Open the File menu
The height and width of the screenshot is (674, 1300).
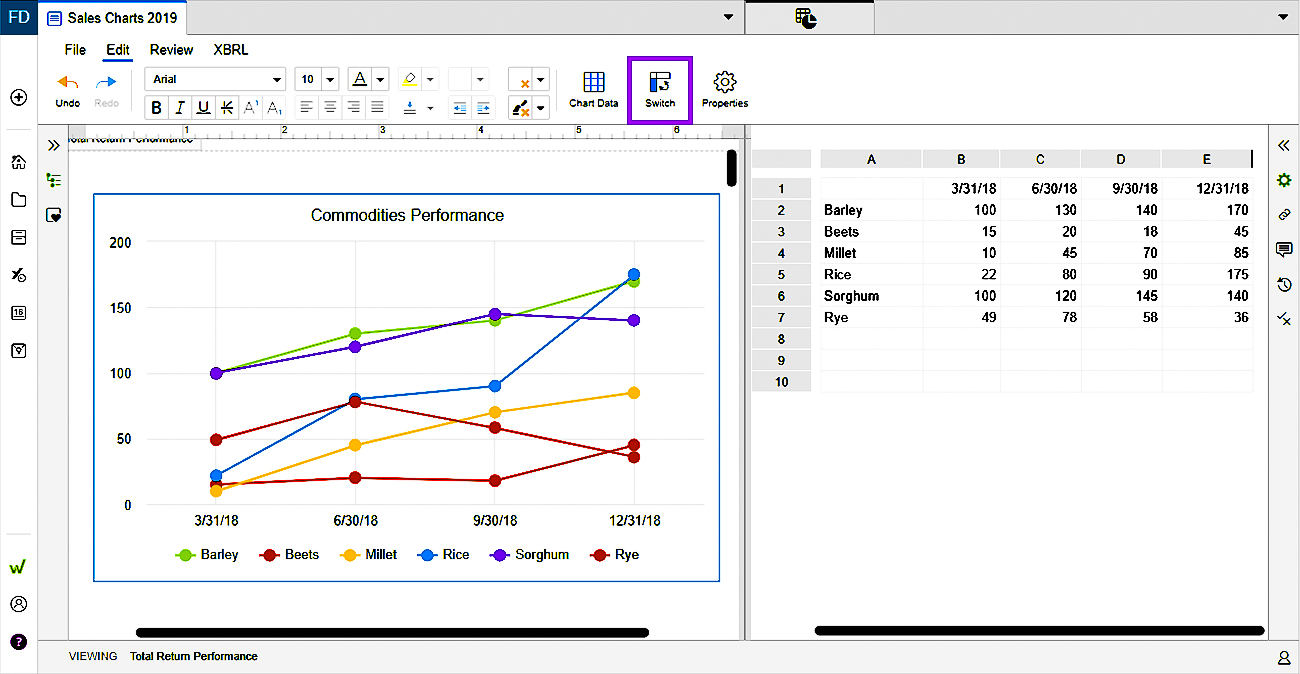pos(75,50)
